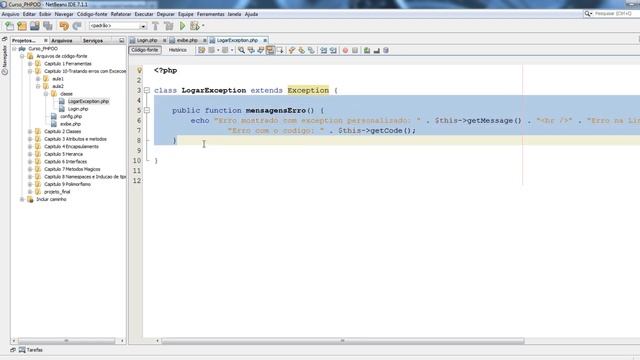Screen dimensions: 640x360
Task: Collapse function fold marker on line 5
Action: coord(147,110)
